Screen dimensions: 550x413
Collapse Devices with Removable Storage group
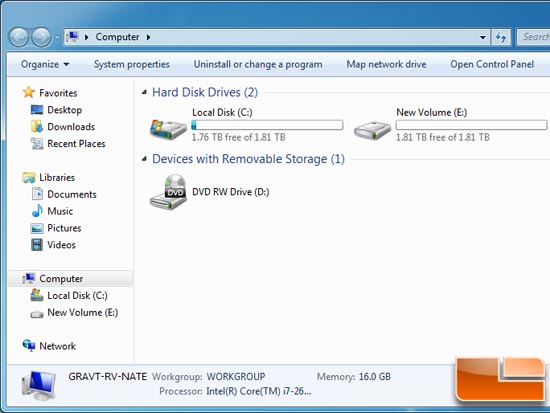coord(144,159)
